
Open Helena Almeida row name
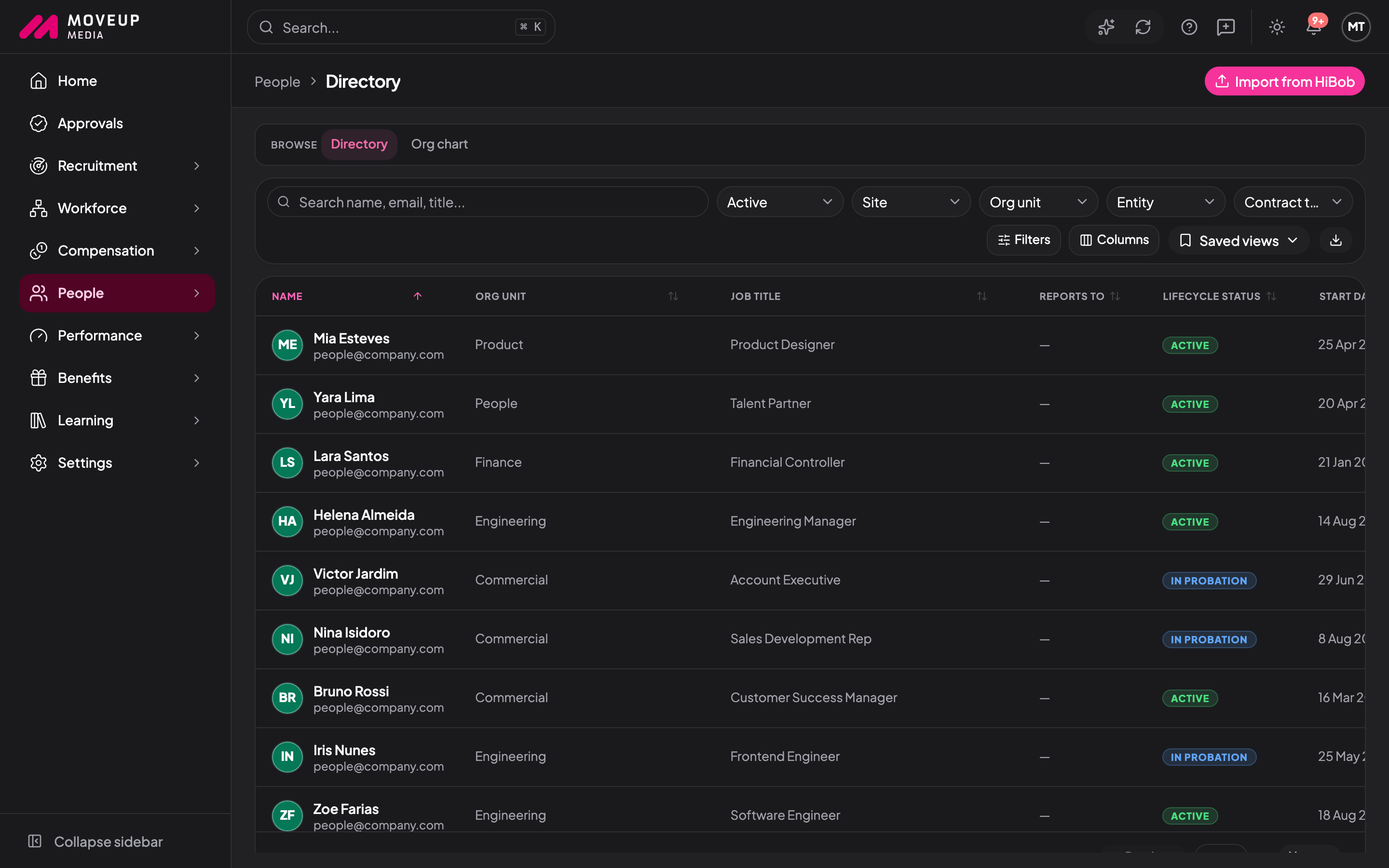coord(363,515)
